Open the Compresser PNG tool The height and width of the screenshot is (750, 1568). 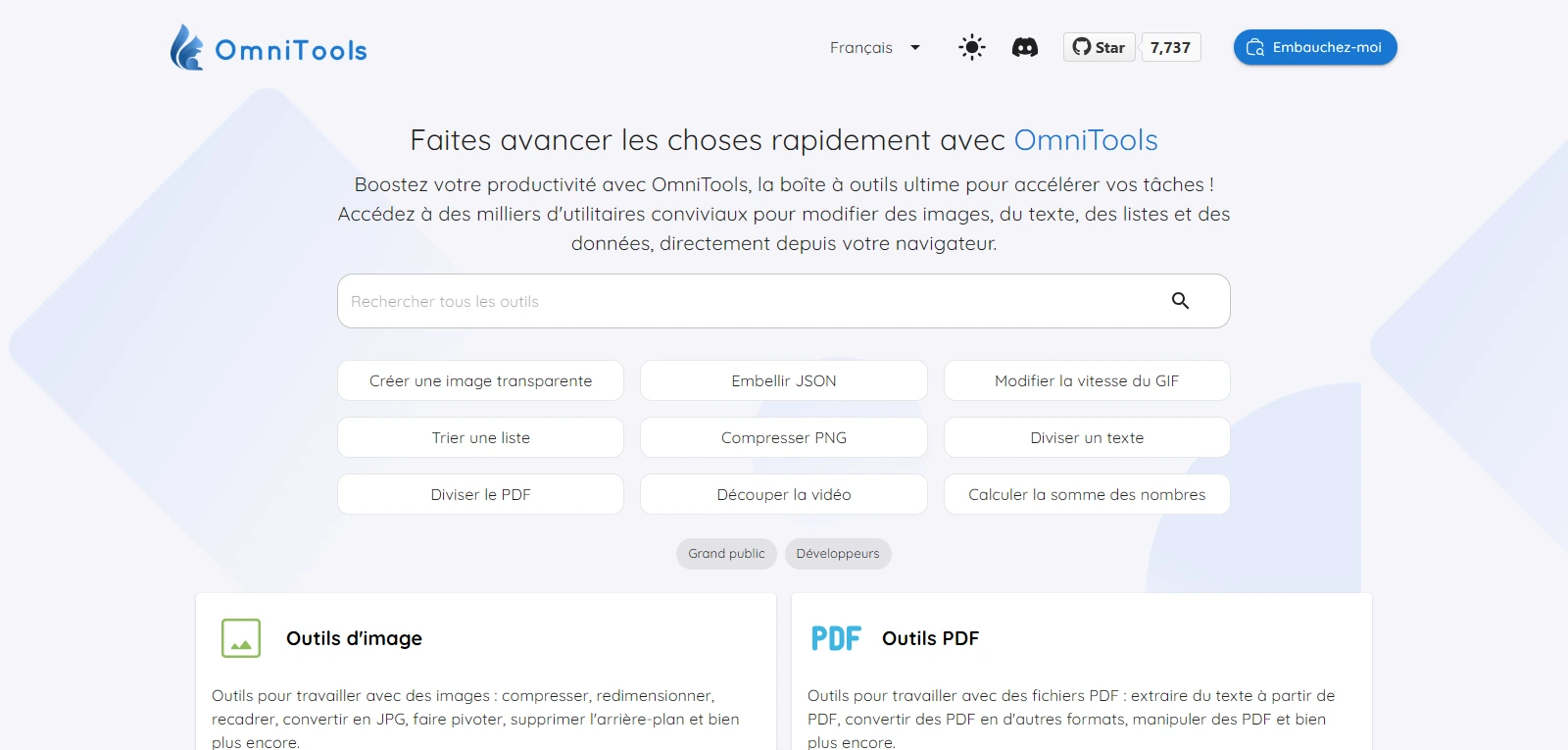coord(784,437)
